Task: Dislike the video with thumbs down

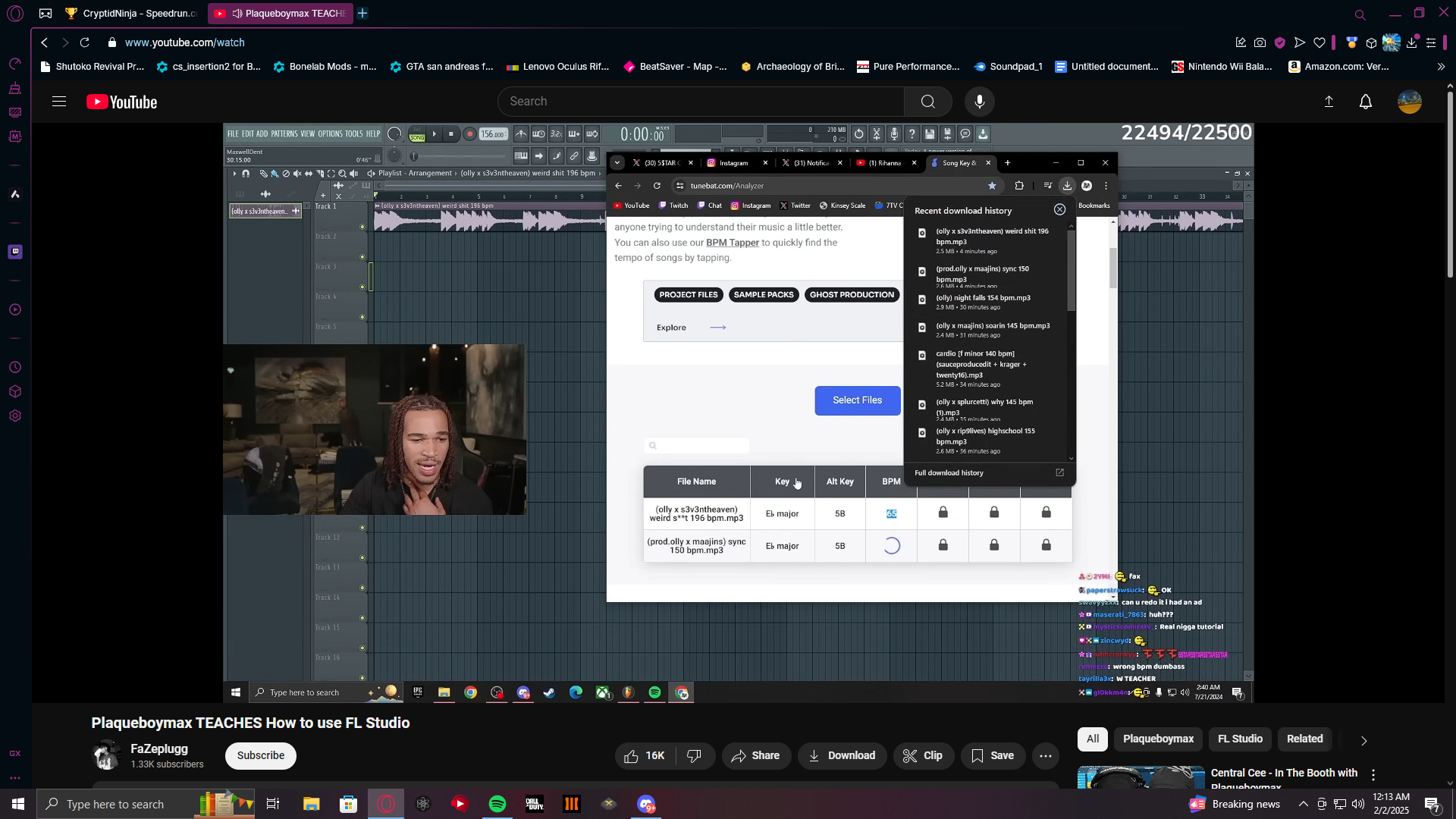Action: pyautogui.click(x=694, y=756)
